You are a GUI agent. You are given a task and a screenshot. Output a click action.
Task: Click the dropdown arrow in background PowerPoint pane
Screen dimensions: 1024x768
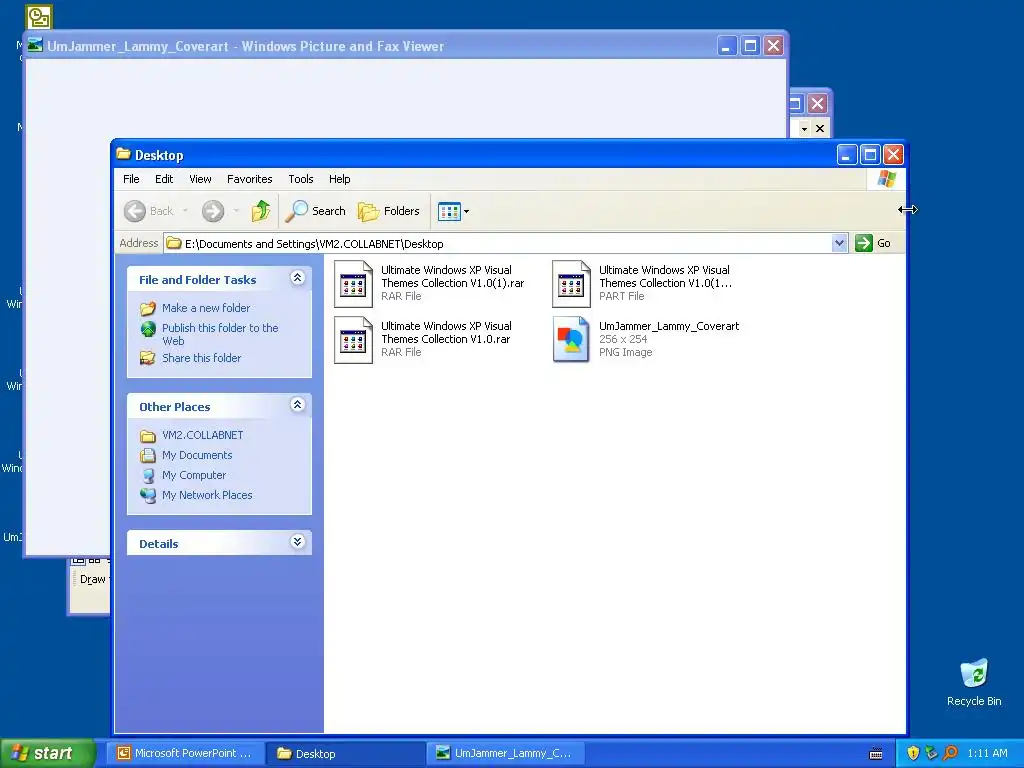click(804, 129)
